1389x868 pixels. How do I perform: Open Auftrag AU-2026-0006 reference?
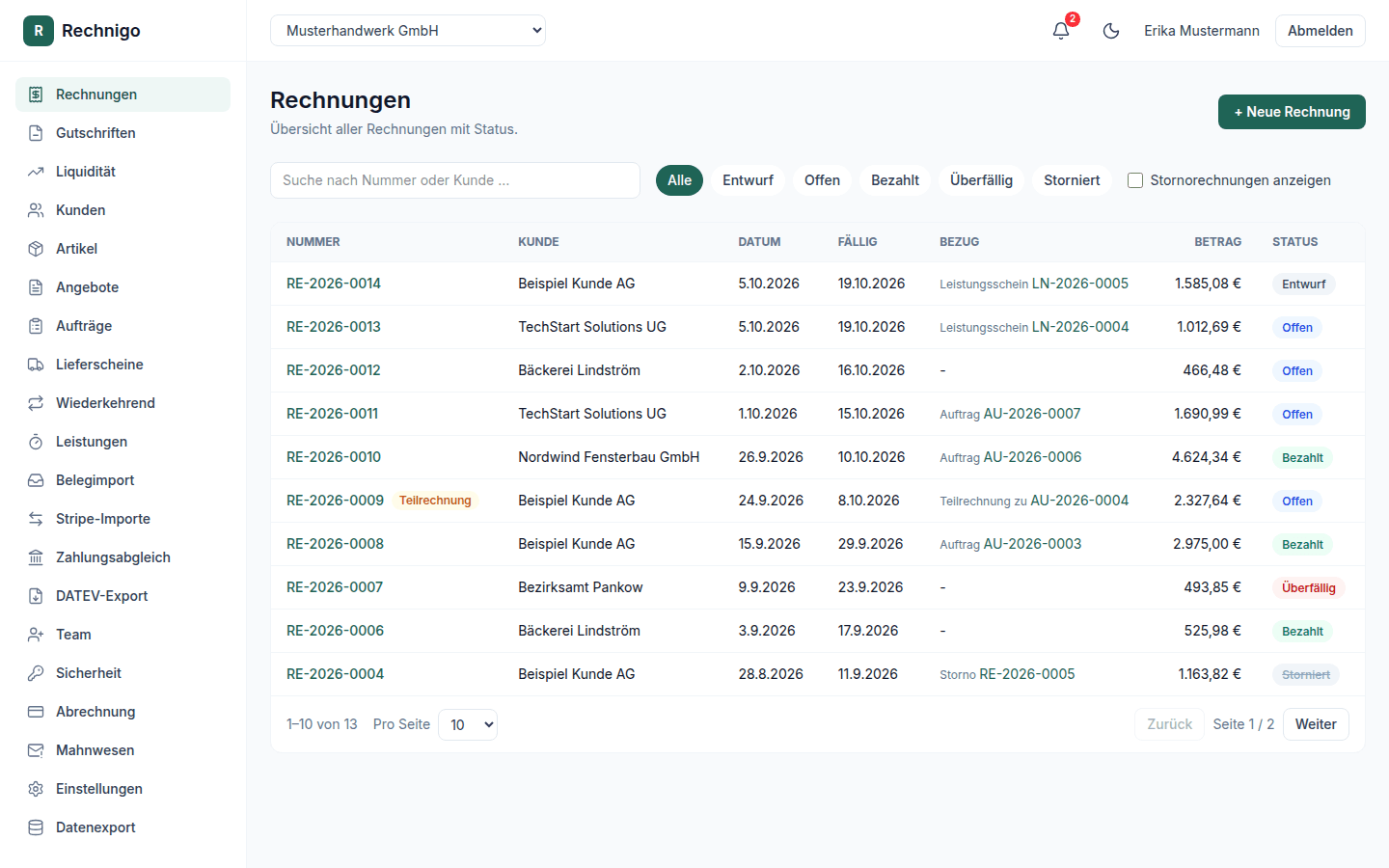(x=1032, y=457)
